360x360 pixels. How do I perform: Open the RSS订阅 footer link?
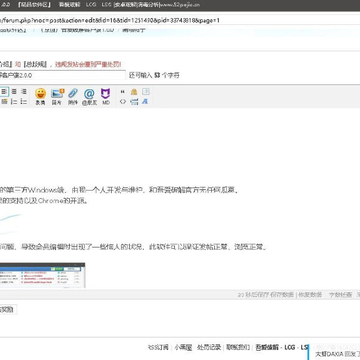[158, 347]
